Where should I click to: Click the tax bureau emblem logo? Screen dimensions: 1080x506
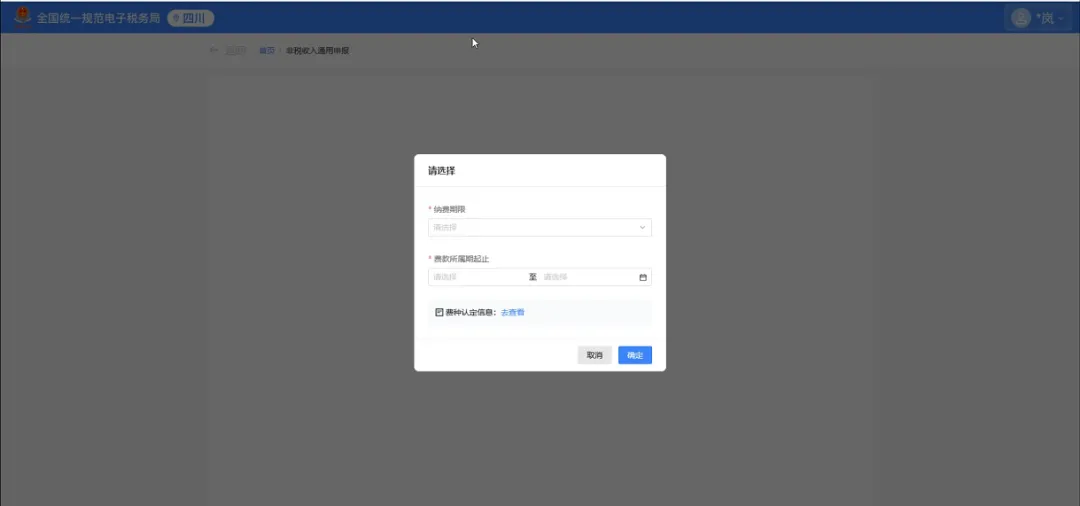[21, 18]
